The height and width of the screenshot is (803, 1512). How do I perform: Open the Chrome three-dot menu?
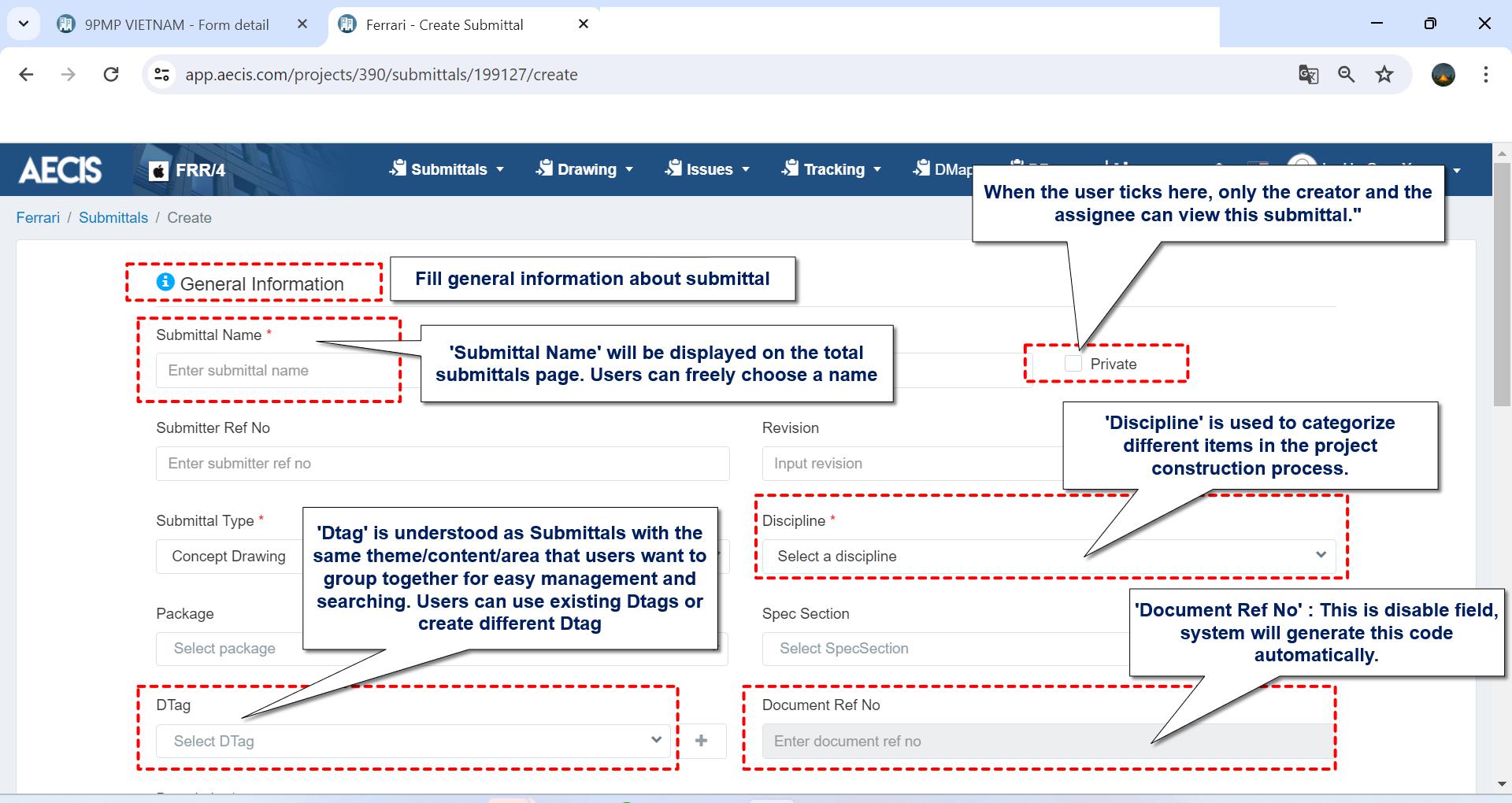click(x=1485, y=75)
